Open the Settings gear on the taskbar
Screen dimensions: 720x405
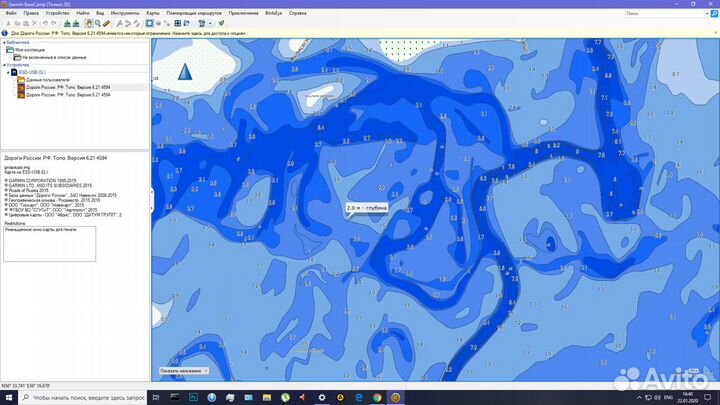(x=322, y=397)
